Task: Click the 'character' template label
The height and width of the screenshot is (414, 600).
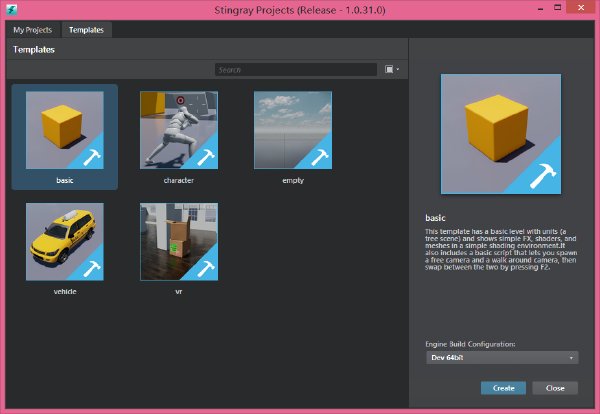Action: coord(179,180)
